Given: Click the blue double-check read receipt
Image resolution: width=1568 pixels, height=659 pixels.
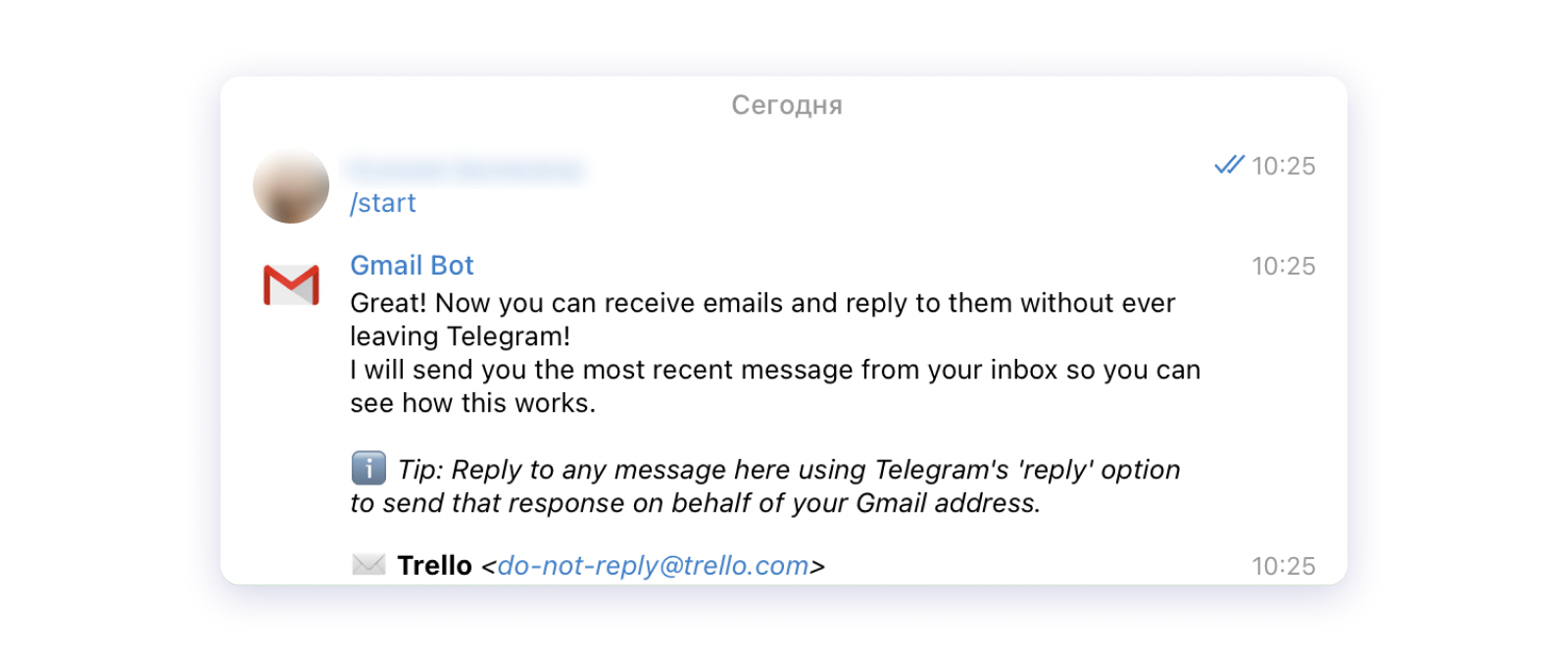Looking at the screenshot, I should 1229,165.
